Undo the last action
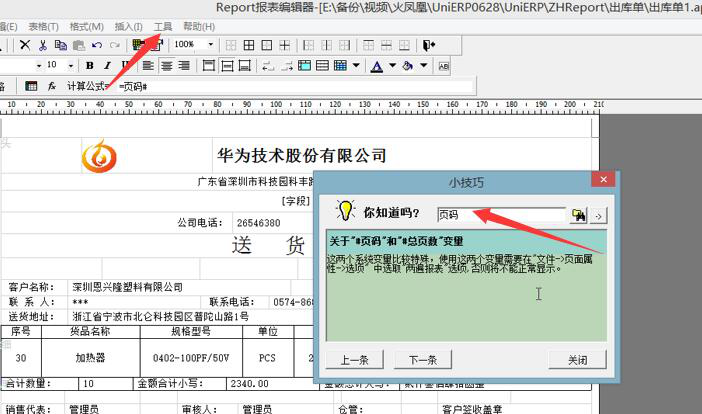Viewport: 702px width, 414px height. point(97,45)
